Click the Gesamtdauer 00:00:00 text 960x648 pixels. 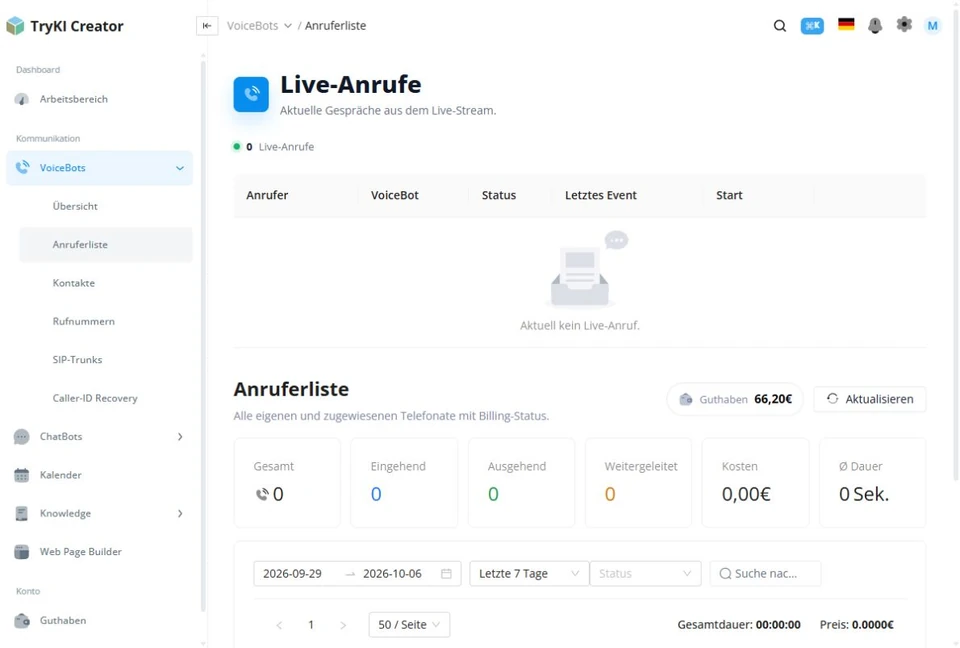(738, 625)
